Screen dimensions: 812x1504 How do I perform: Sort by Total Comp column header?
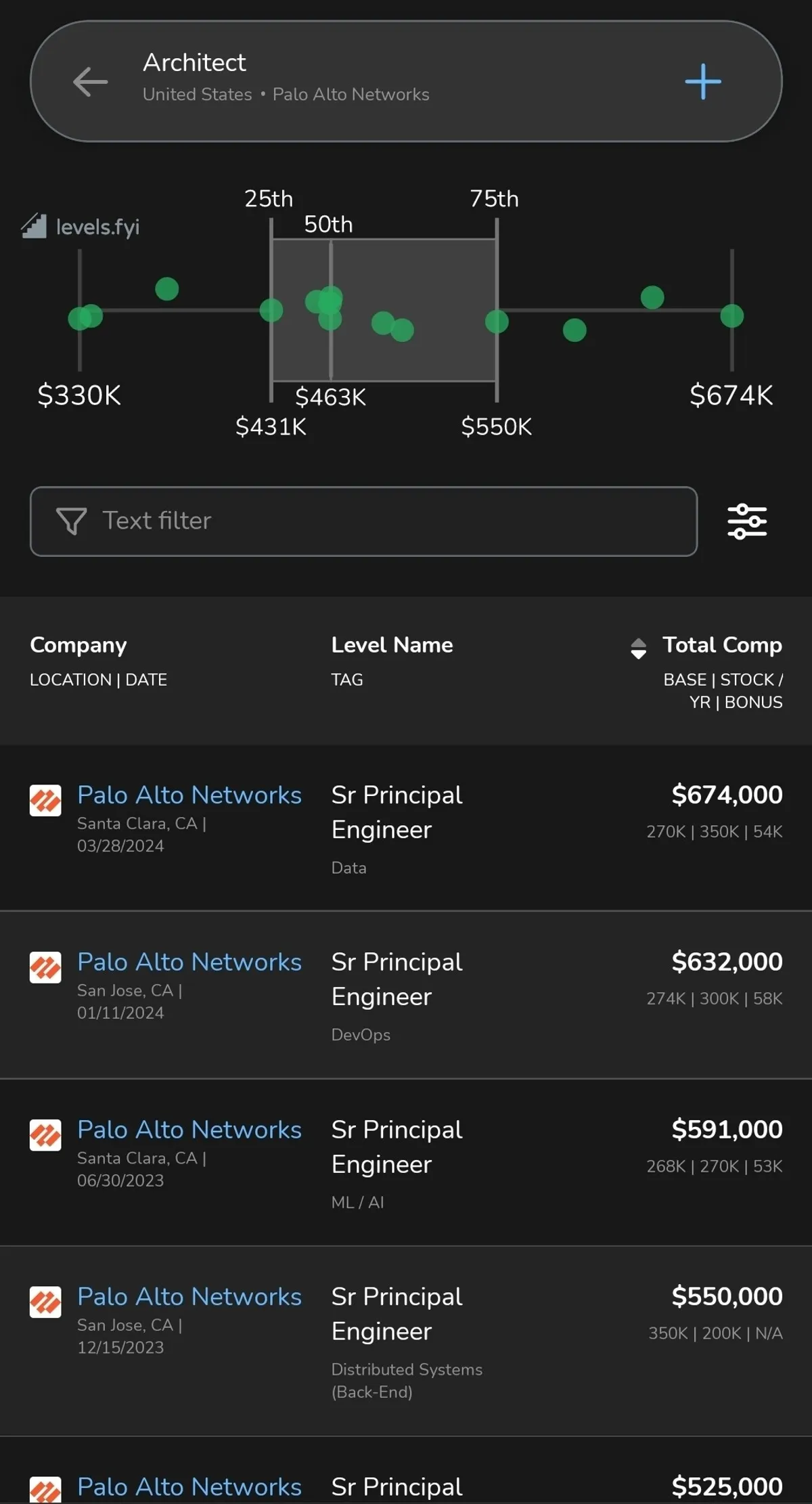click(x=722, y=645)
